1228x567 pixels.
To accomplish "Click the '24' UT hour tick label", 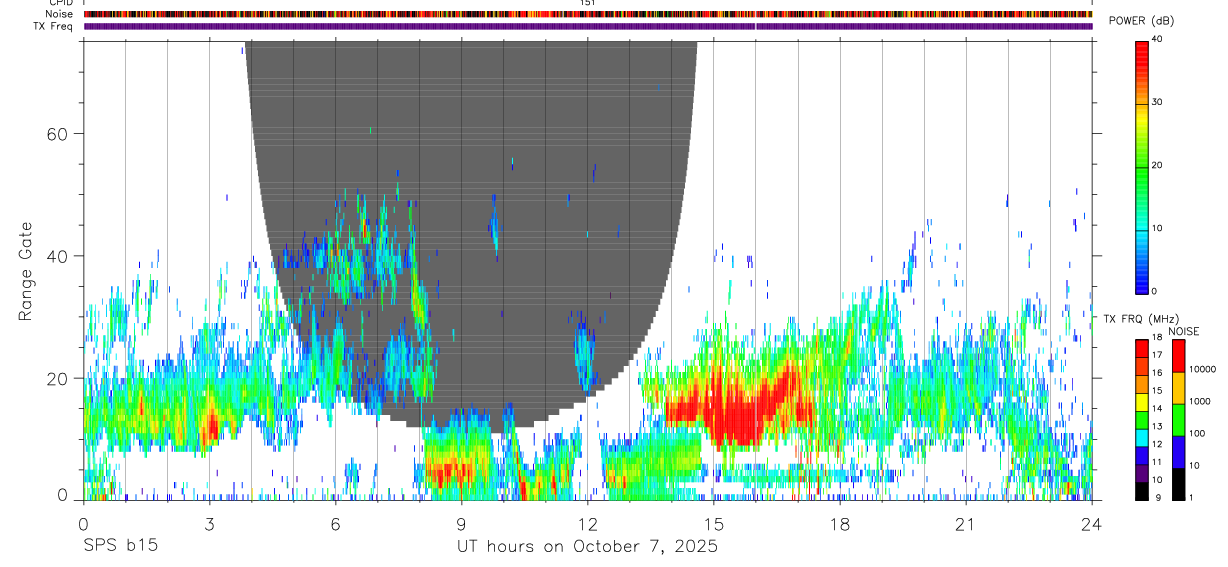I will [1092, 523].
